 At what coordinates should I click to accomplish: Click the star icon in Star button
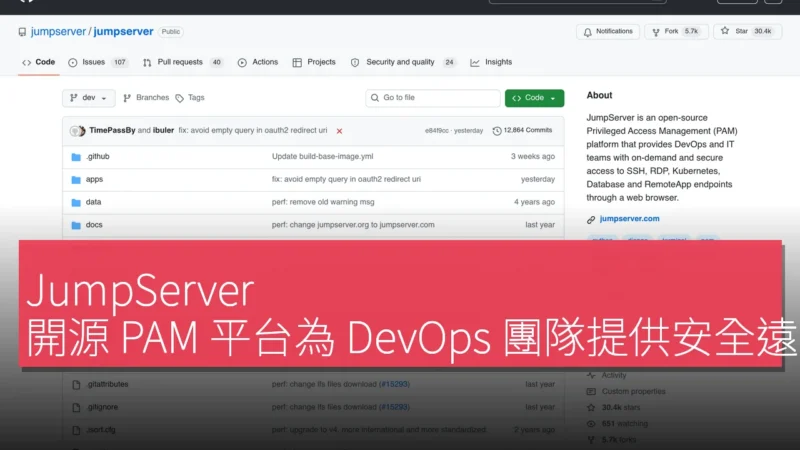coord(724,31)
